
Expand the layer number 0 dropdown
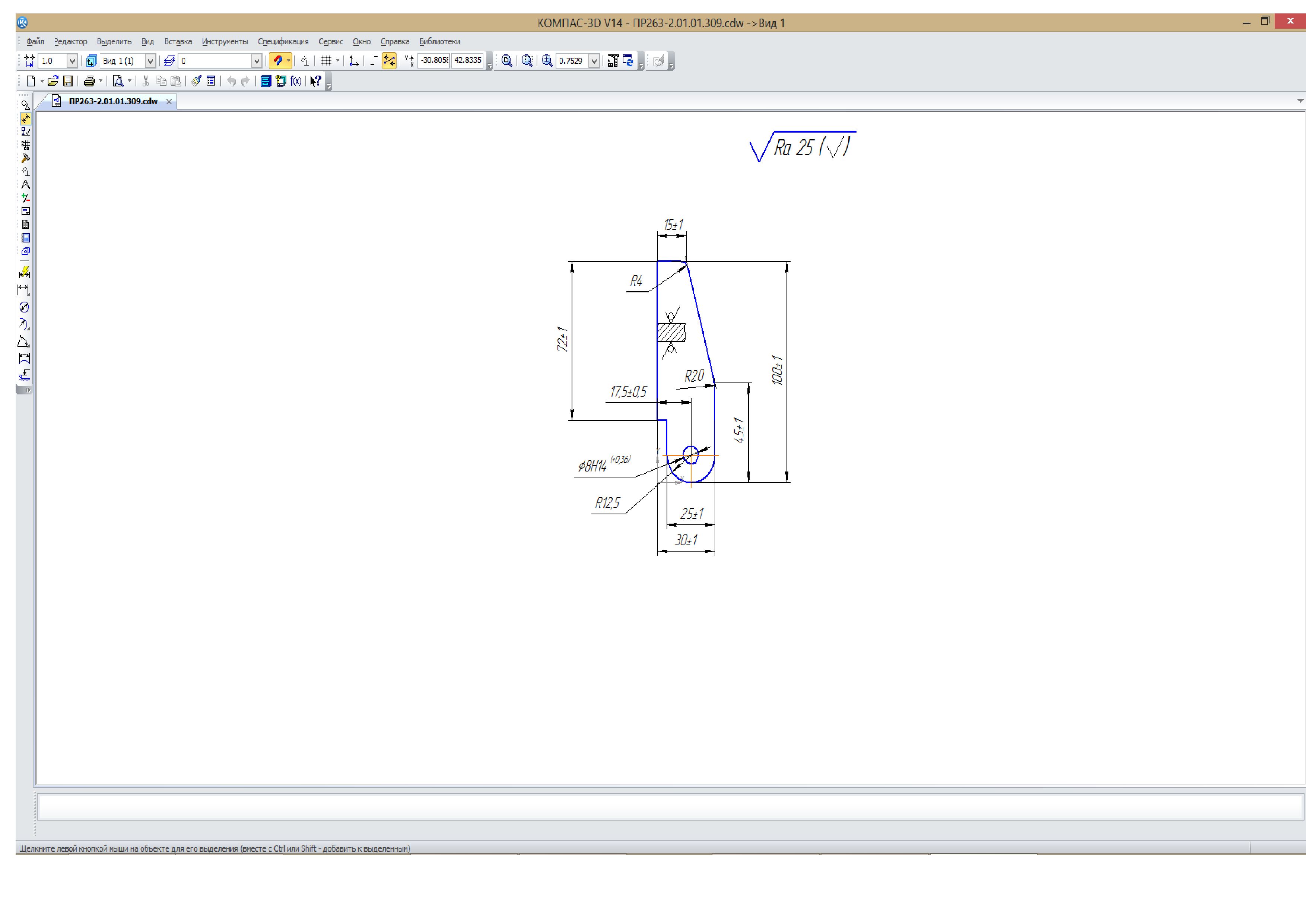[x=257, y=61]
